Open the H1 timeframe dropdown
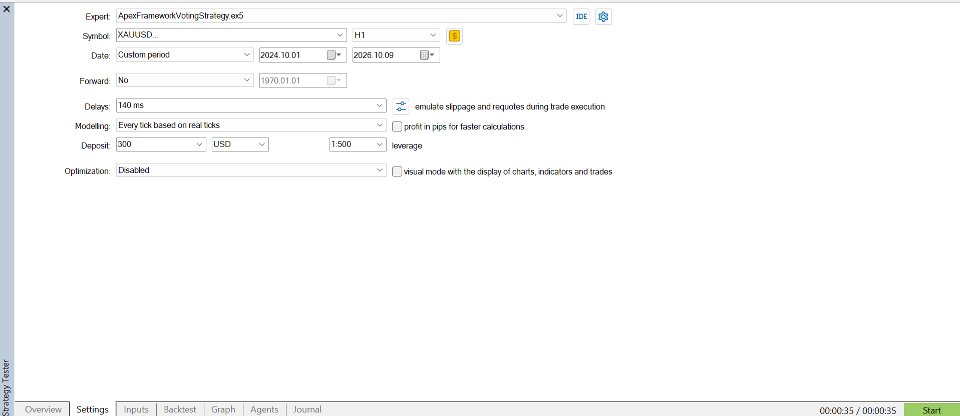 click(396, 36)
